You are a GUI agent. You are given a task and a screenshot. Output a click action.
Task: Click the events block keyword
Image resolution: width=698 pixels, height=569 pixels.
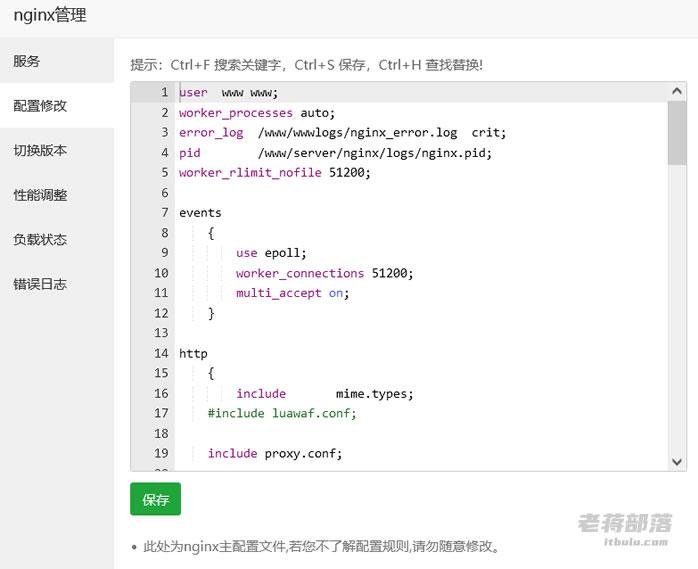(x=200, y=213)
